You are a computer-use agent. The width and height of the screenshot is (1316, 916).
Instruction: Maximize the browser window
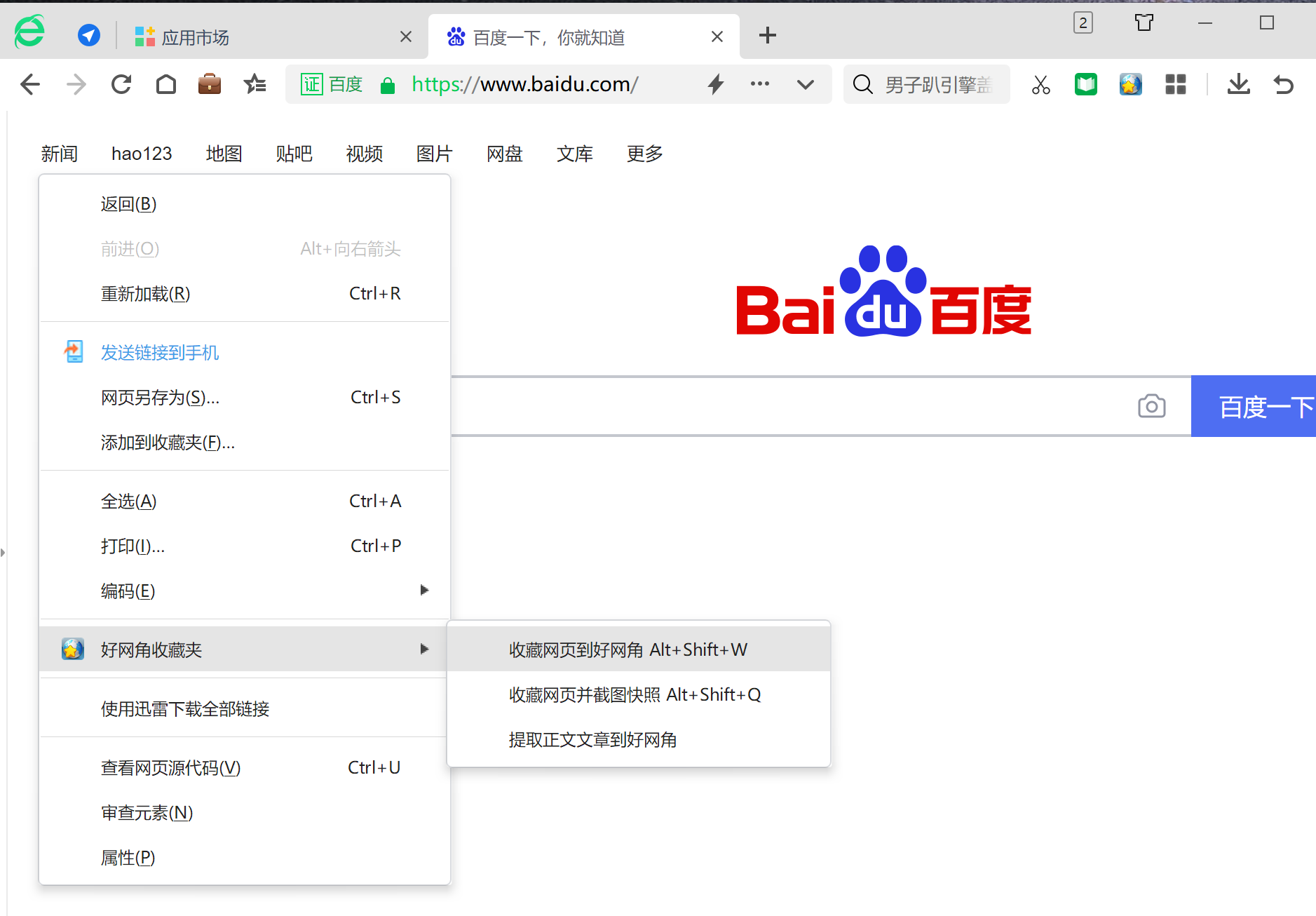[1267, 23]
